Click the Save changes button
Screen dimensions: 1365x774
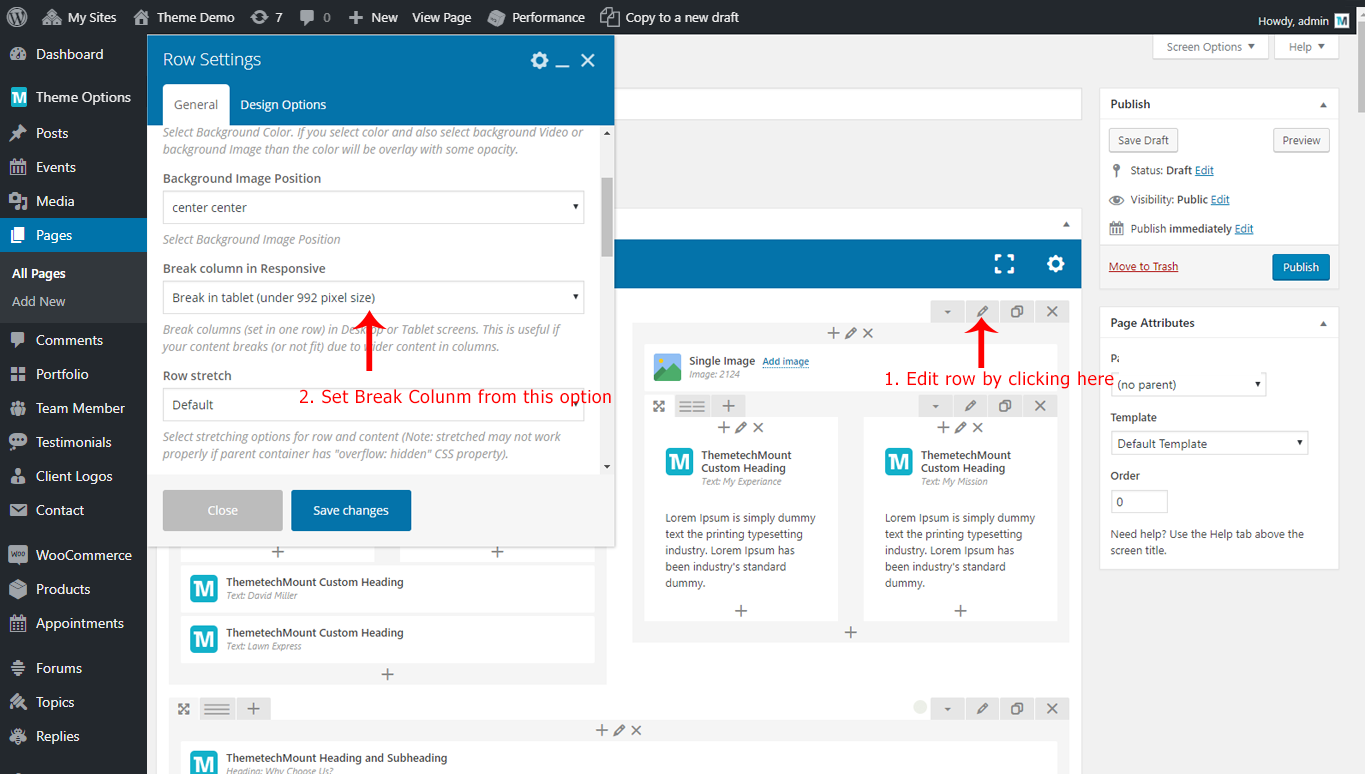point(350,511)
